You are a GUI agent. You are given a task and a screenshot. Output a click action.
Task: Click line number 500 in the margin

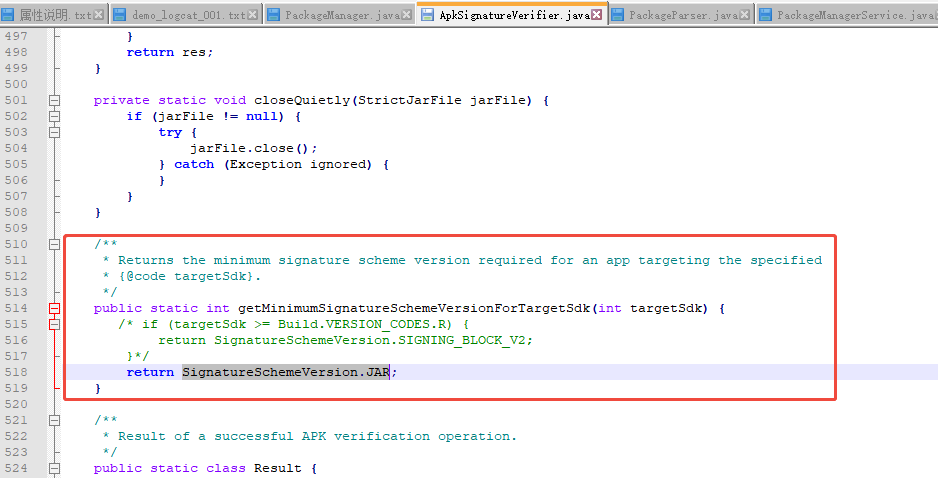16,84
